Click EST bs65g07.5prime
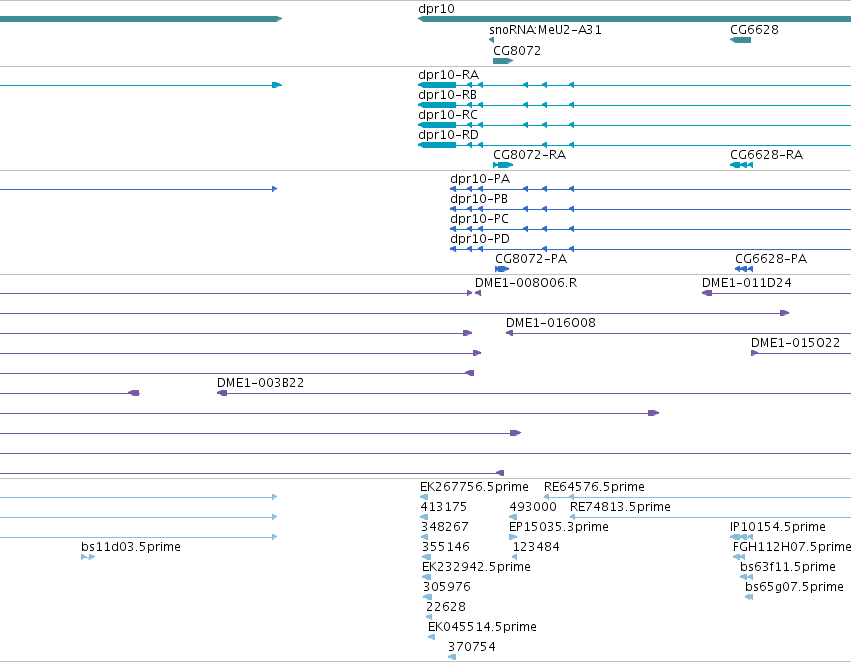Screen dimensions: 851x662 (794, 588)
